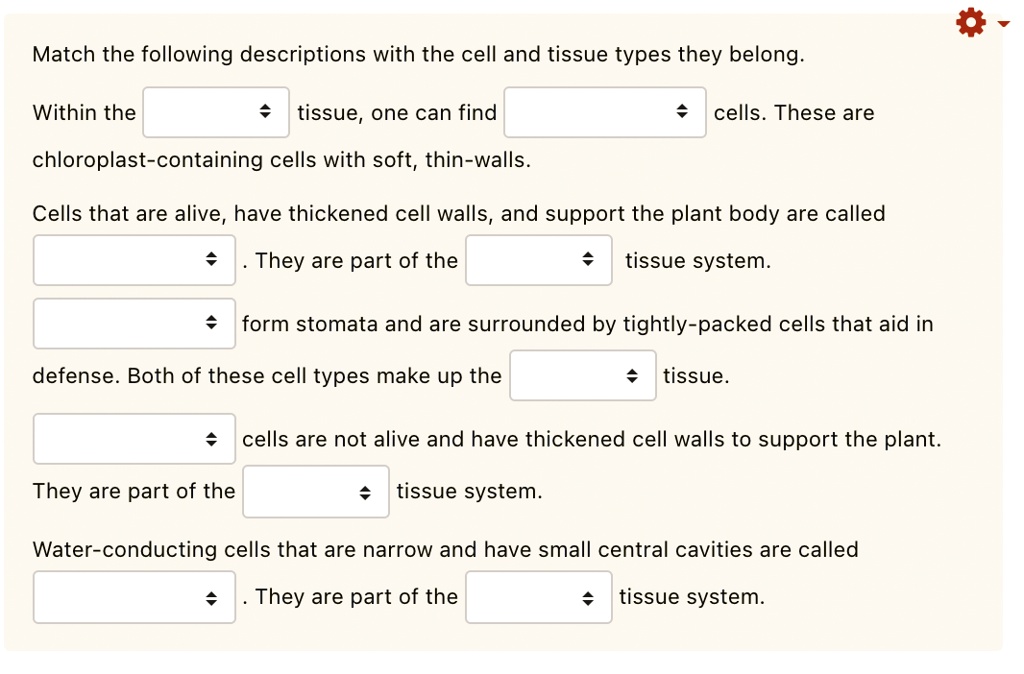Open the dropdown for thickened-wall supporting cells
The width and height of the screenshot is (1024, 674).
(x=133, y=260)
